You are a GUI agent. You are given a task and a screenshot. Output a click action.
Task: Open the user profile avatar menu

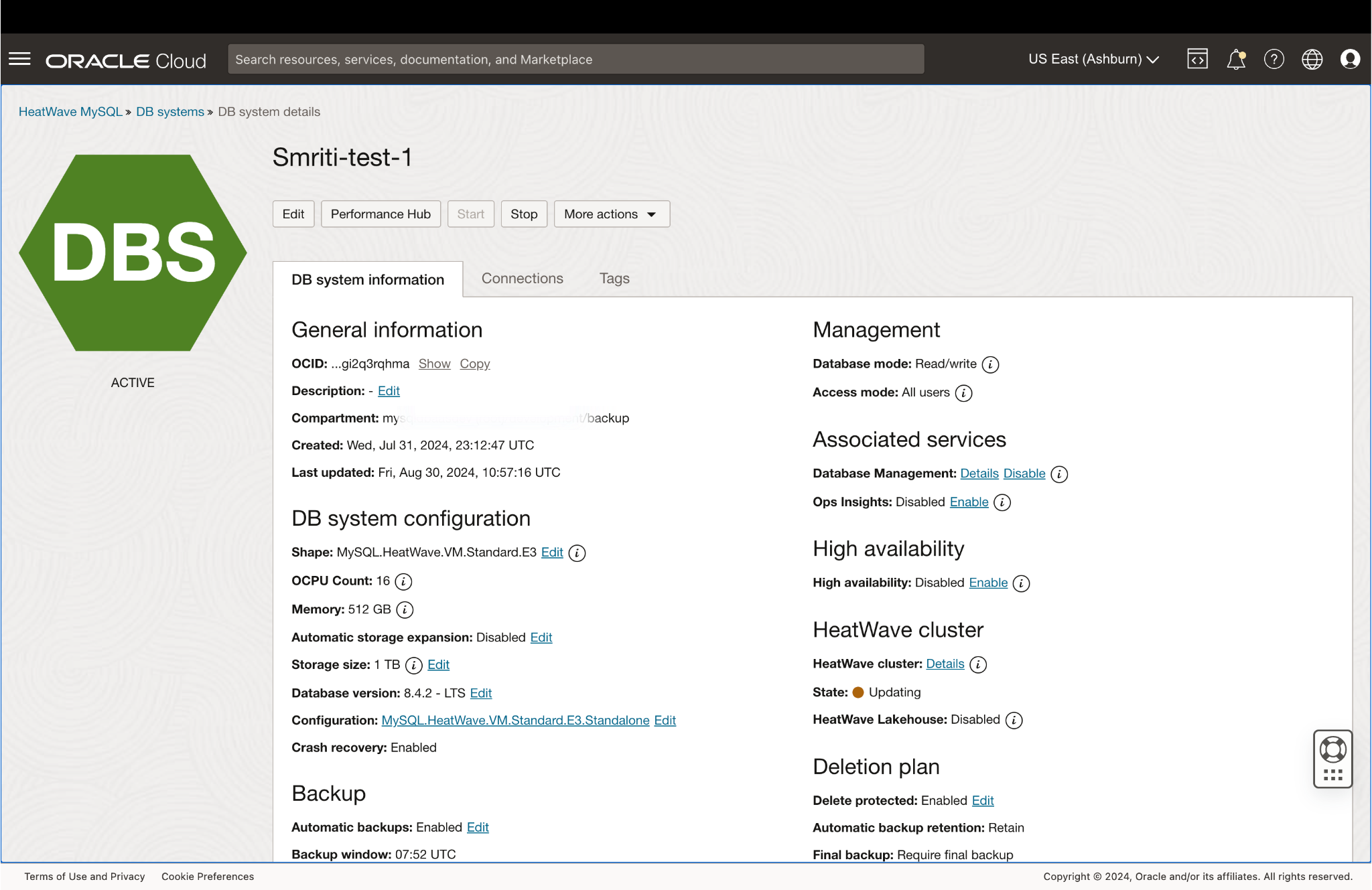1350,59
